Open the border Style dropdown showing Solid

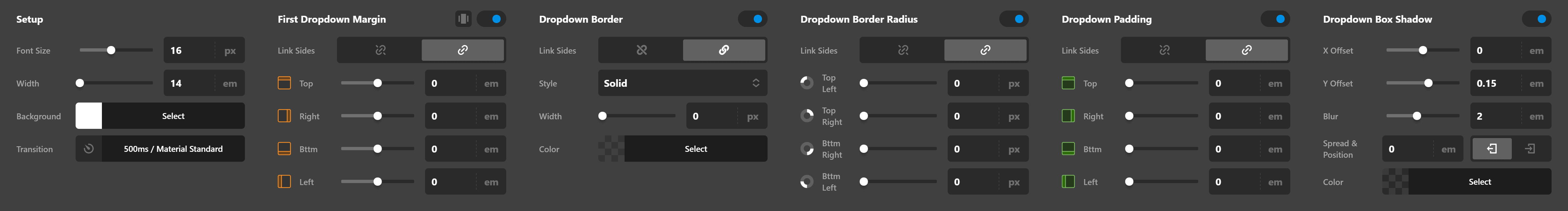682,83
